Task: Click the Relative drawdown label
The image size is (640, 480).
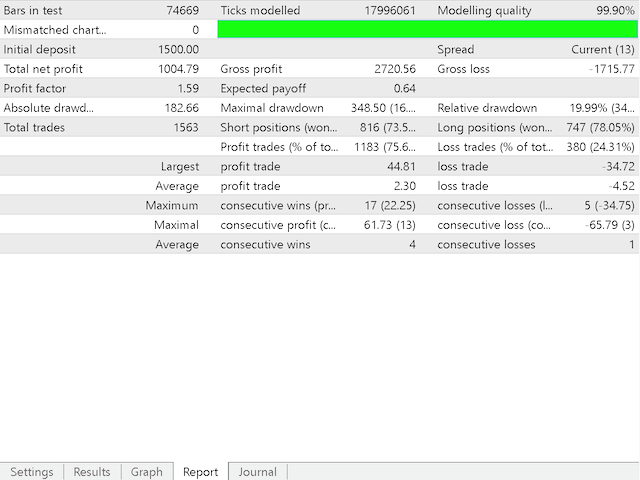Action: click(x=487, y=108)
